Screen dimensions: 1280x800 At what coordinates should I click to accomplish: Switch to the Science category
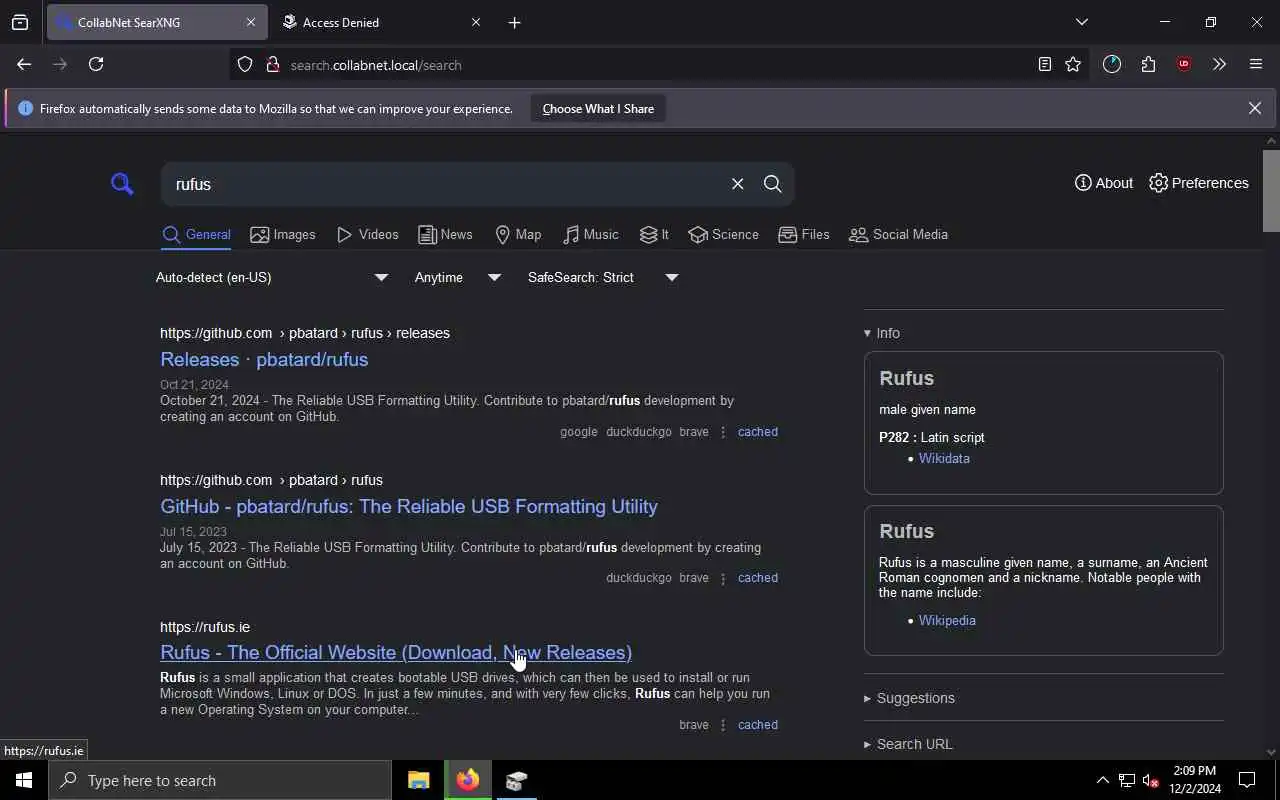723,235
